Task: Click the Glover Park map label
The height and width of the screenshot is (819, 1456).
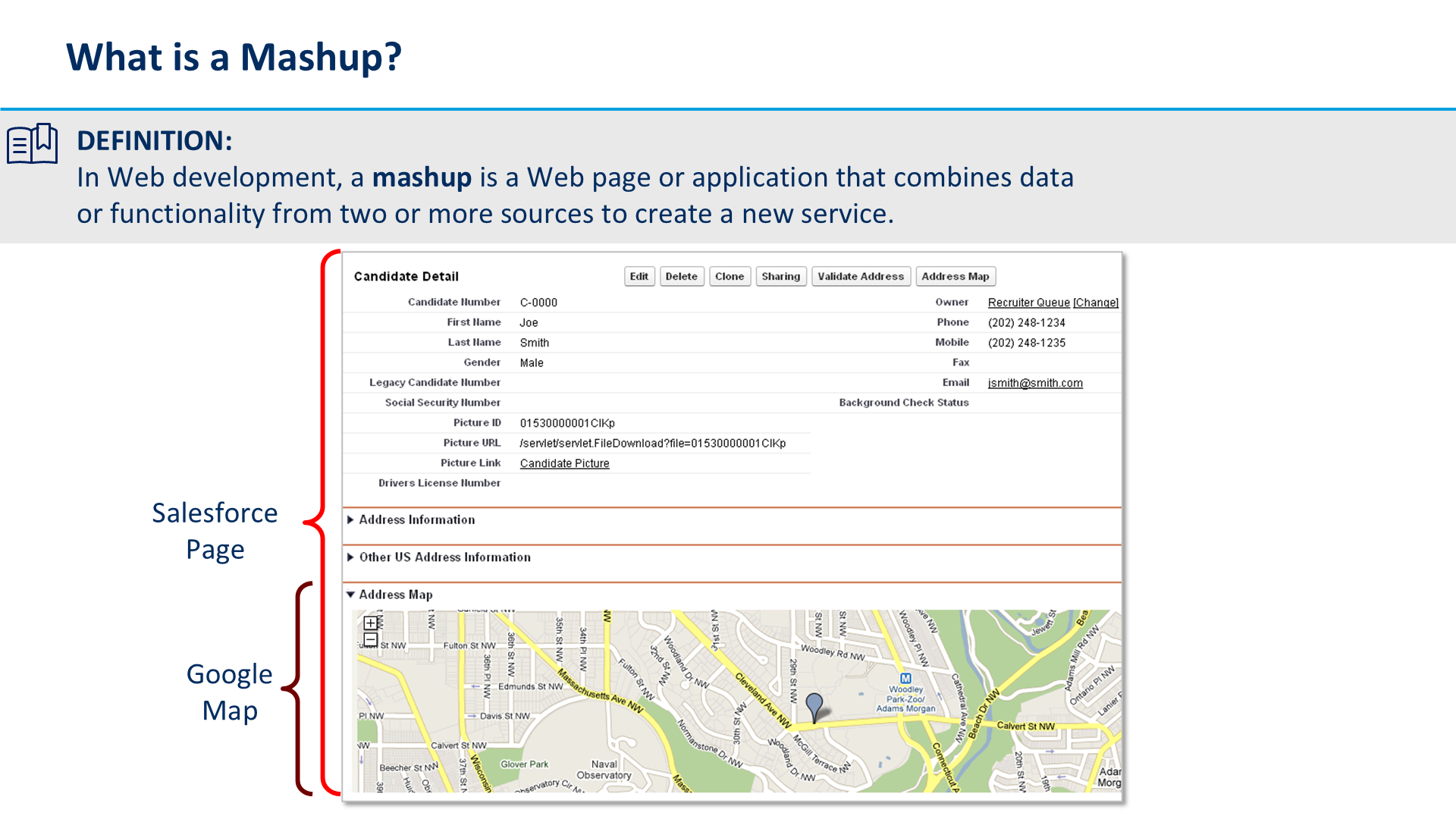Action: pyautogui.click(x=524, y=764)
